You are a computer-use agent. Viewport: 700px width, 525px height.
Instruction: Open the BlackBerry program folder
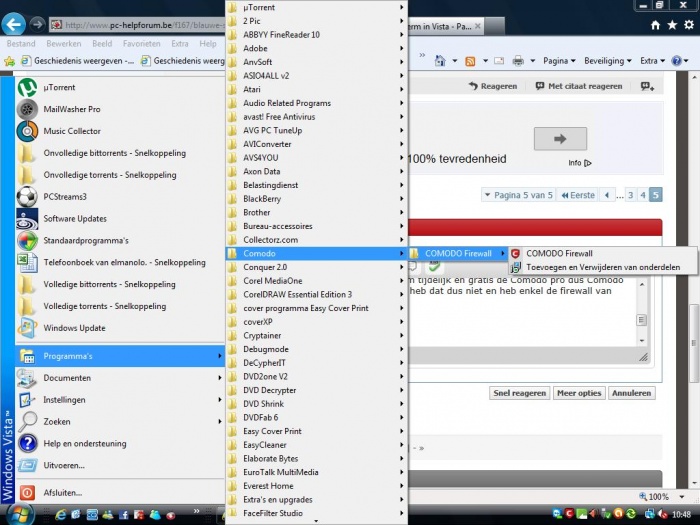317,199
